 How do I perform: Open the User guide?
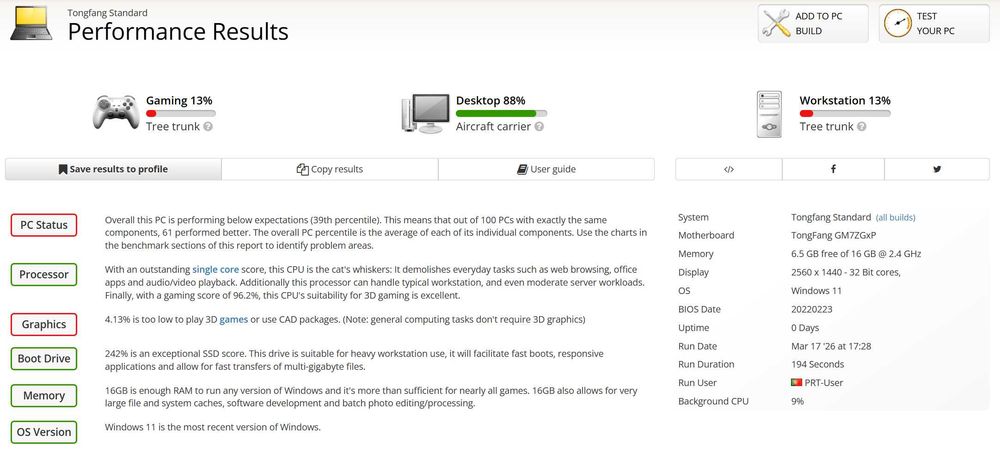click(546, 170)
